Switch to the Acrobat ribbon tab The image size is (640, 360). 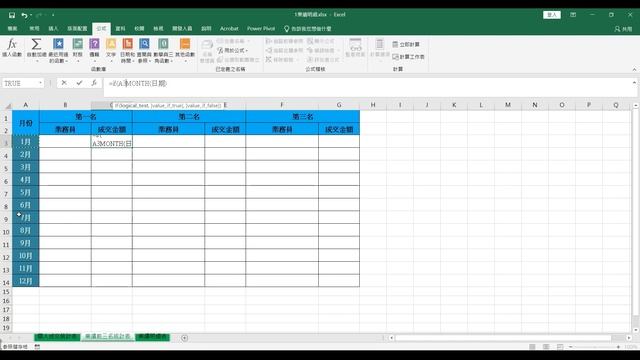tap(229, 29)
